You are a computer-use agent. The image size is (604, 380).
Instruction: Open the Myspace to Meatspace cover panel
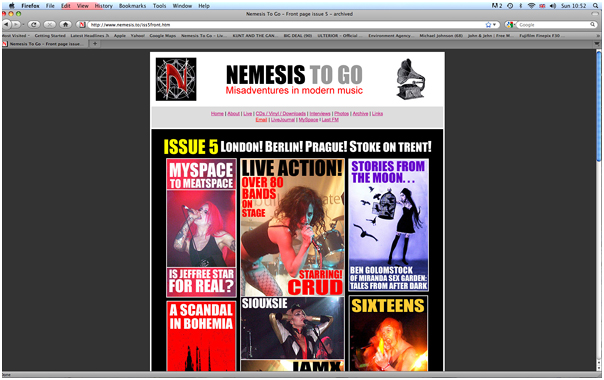201,228
